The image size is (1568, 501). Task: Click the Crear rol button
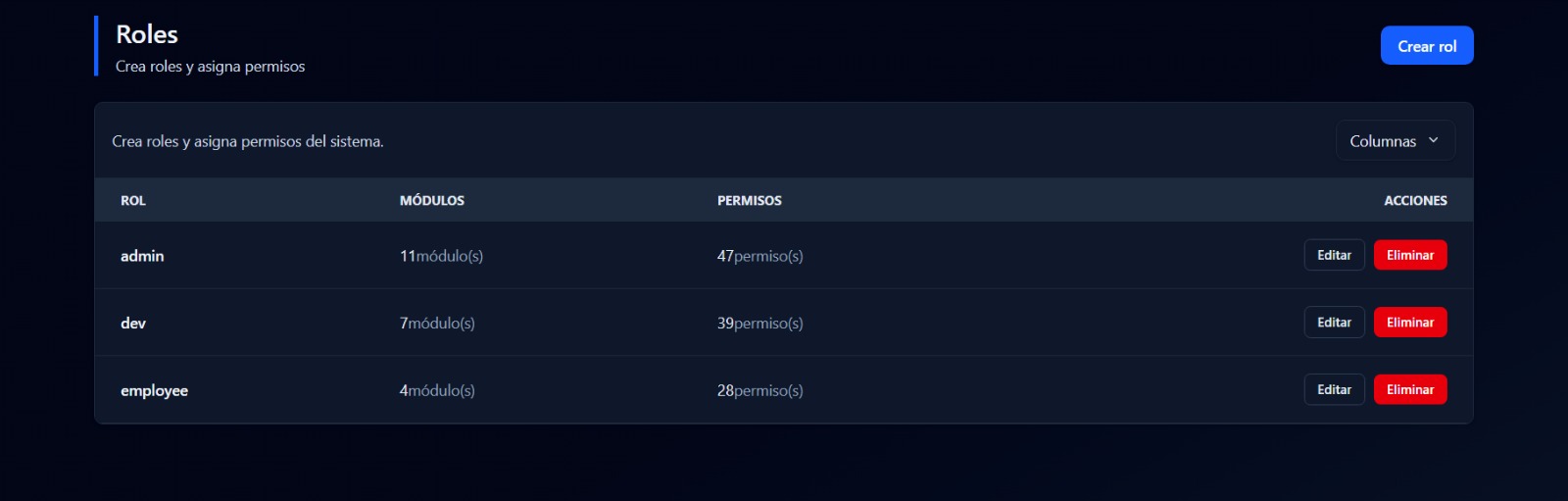(x=1426, y=46)
